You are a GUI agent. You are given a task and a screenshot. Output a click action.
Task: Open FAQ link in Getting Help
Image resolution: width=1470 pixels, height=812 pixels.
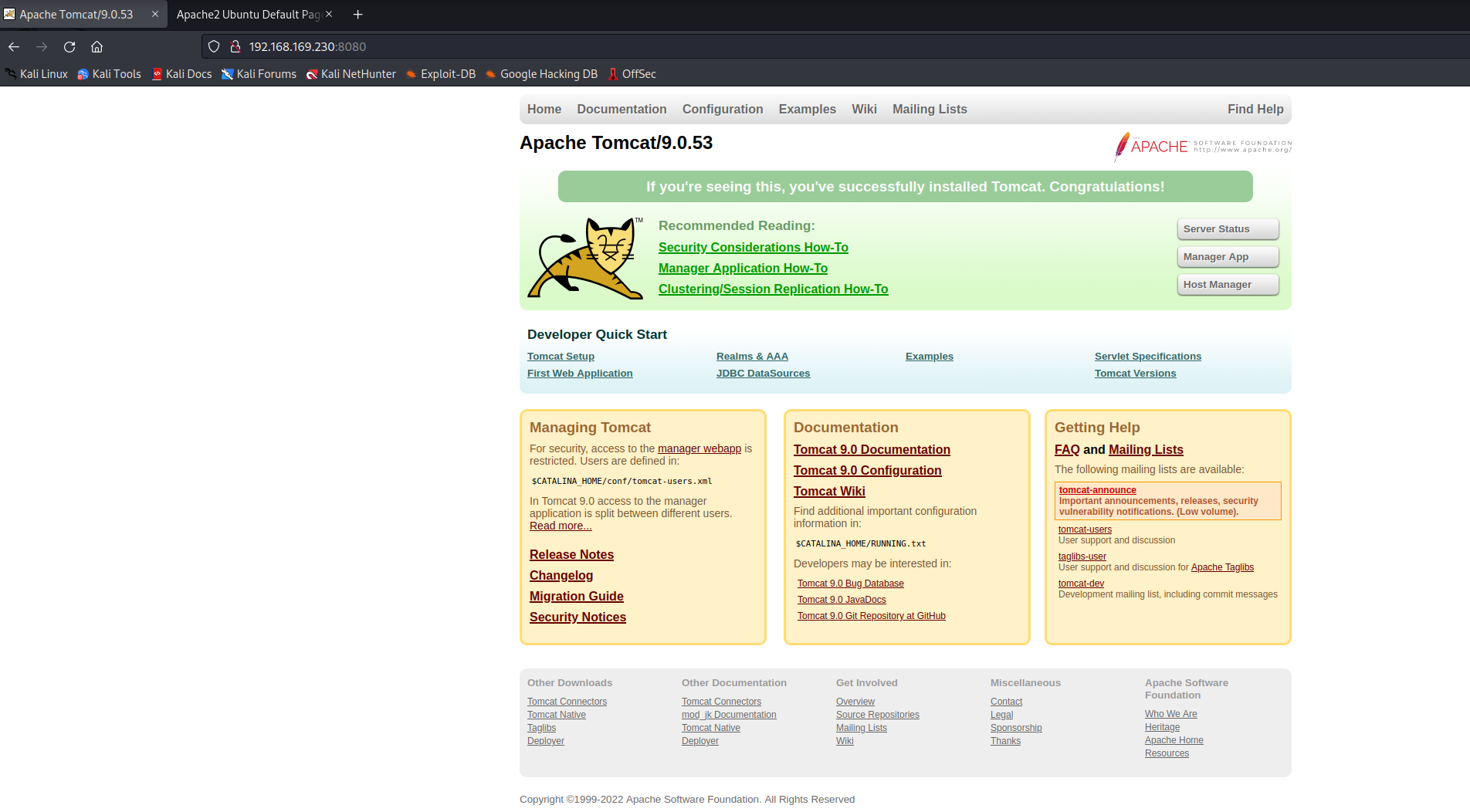point(1067,450)
